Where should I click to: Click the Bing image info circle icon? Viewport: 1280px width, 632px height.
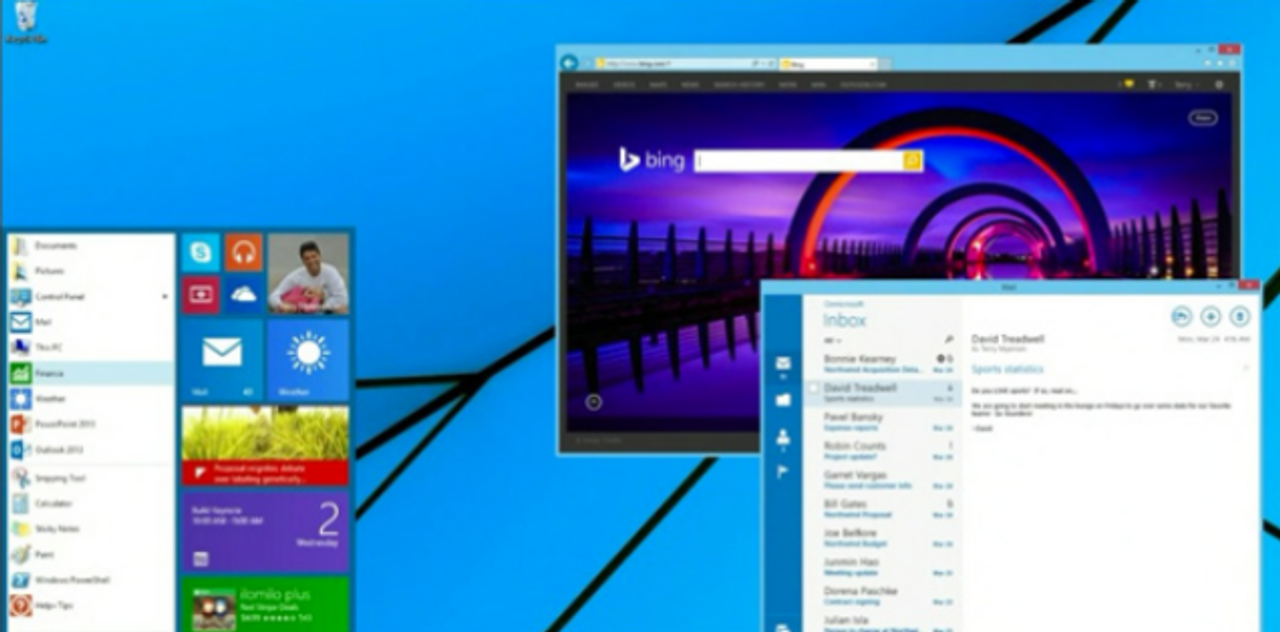tap(594, 401)
